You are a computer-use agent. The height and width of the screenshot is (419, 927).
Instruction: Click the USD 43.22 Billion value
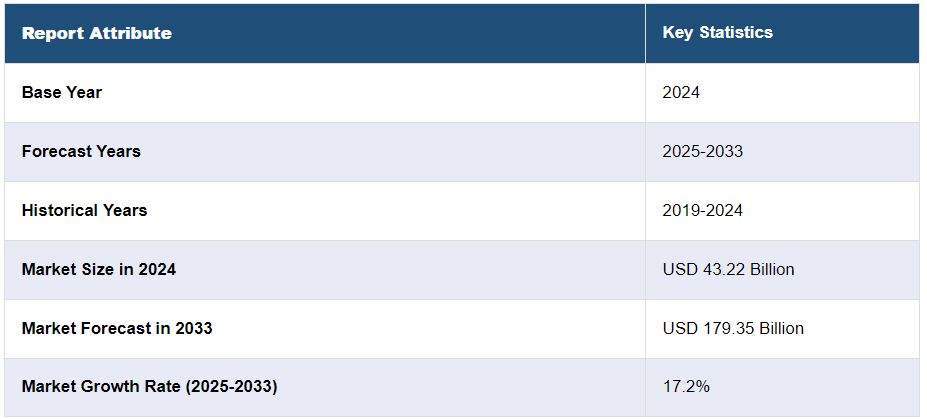(728, 270)
